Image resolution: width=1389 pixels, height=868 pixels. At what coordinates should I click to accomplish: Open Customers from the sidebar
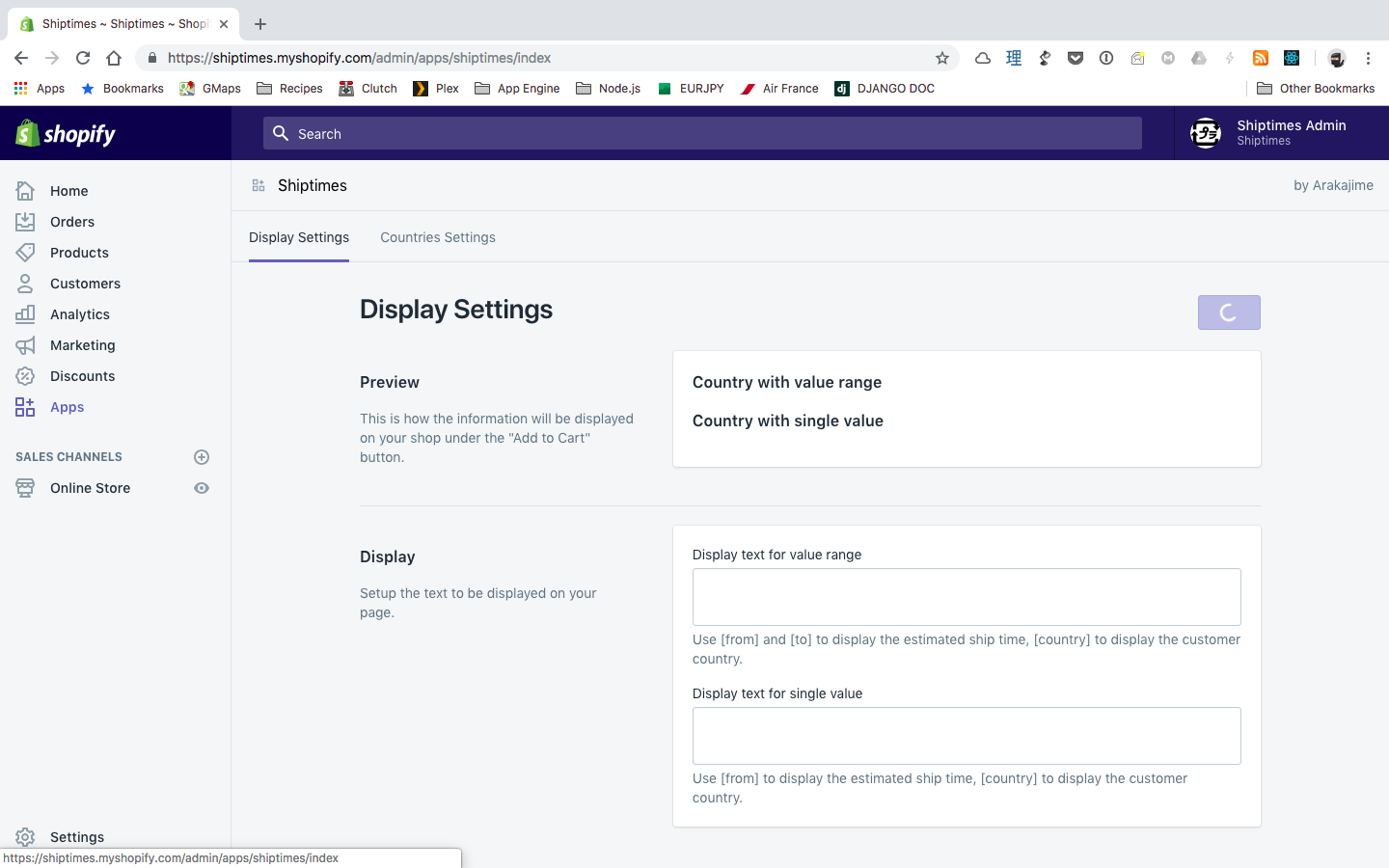click(x=85, y=283)
